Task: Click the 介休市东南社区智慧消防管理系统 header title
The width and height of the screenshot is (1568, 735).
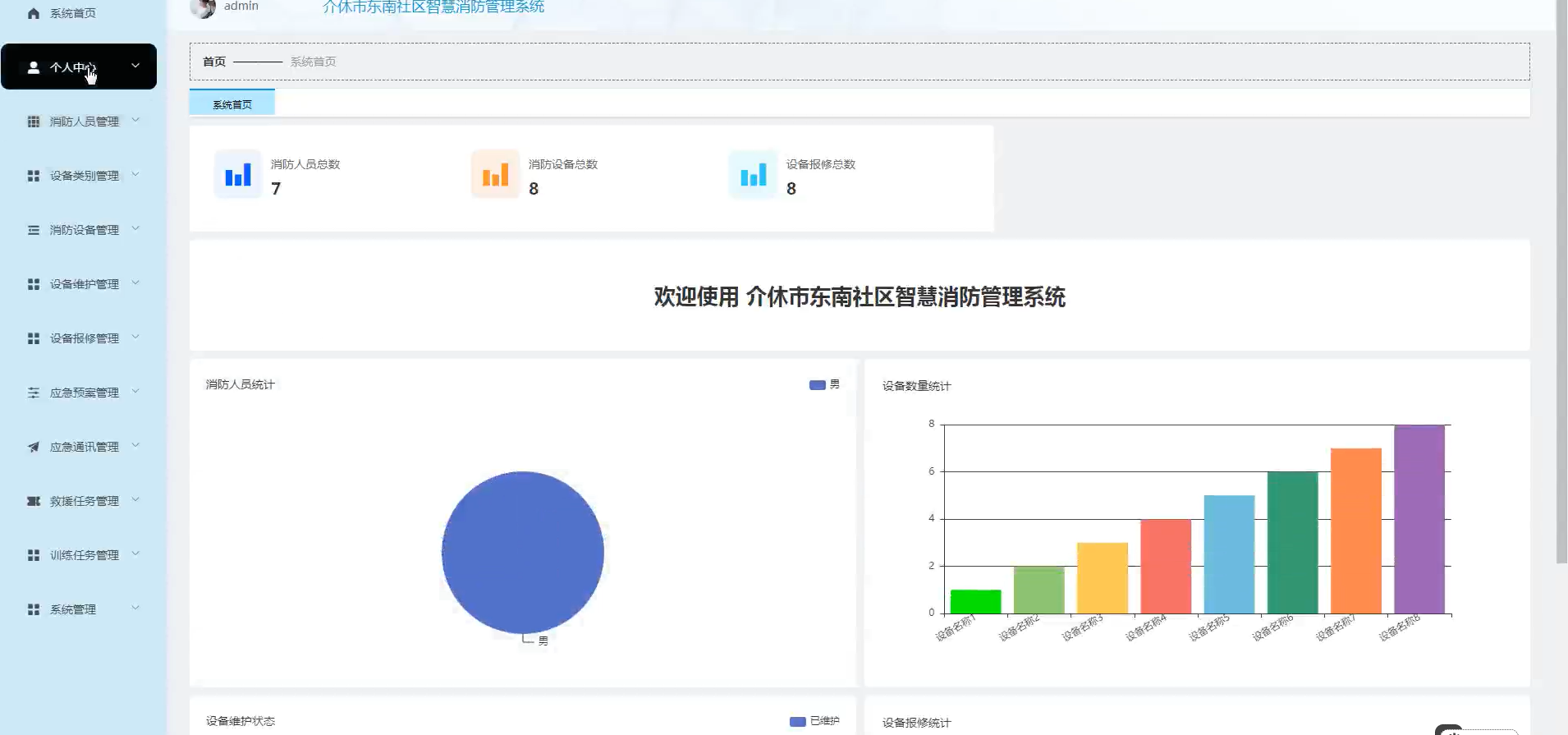Action: click(x=433, y=7)
